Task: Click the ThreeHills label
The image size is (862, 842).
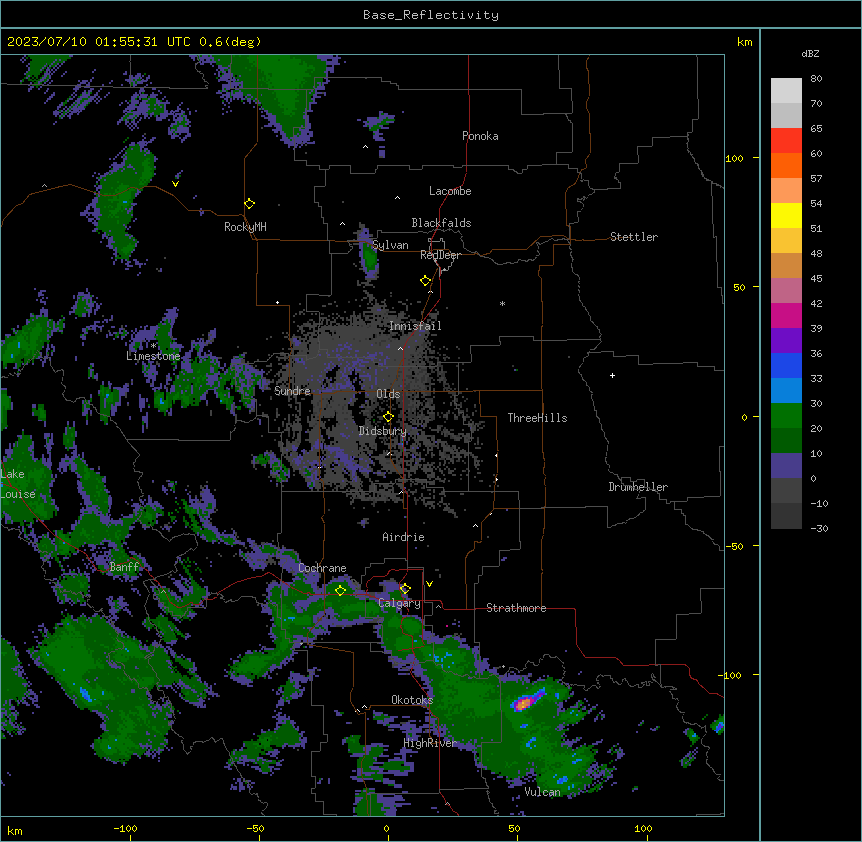Action: (x=537, y=418)
